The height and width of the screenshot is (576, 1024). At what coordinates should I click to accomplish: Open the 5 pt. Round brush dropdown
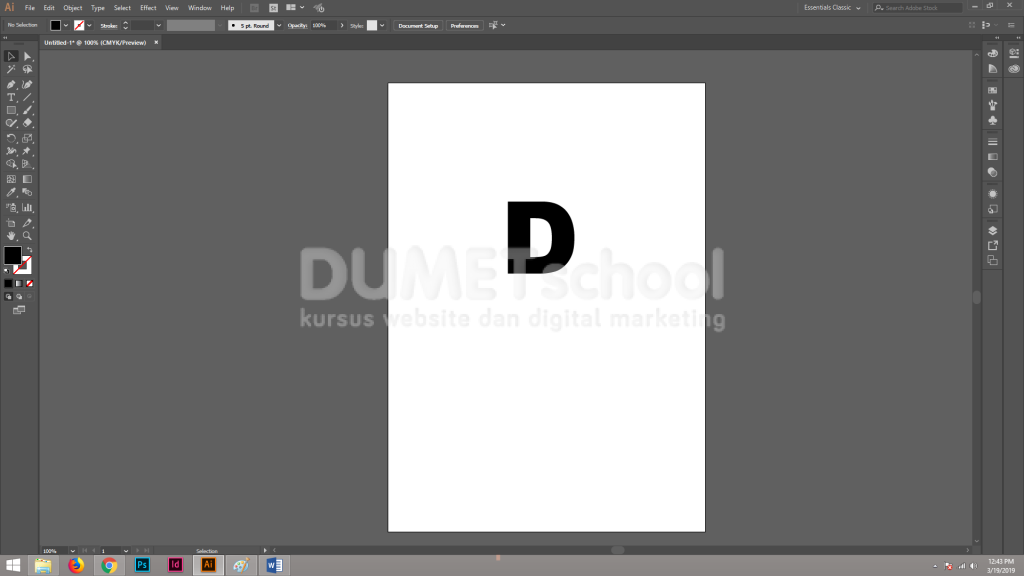pos(279,25)
